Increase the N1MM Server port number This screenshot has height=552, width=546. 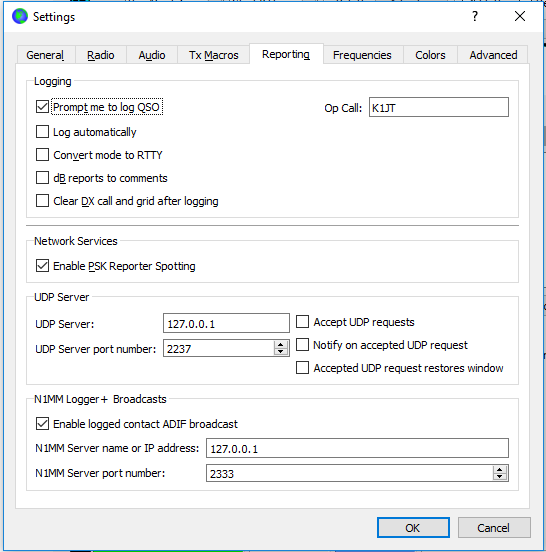coord(500,470)
